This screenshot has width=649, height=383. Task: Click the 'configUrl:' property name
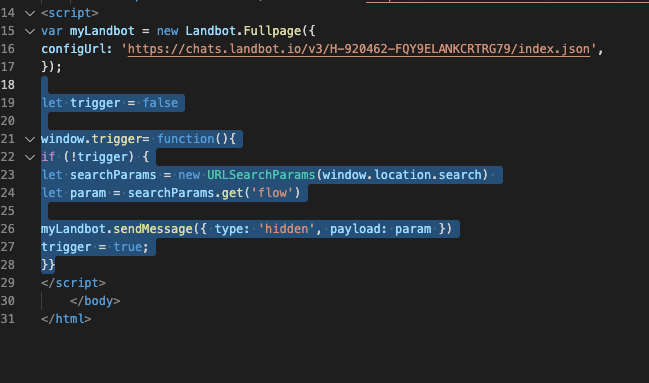[x=77, y=49]
